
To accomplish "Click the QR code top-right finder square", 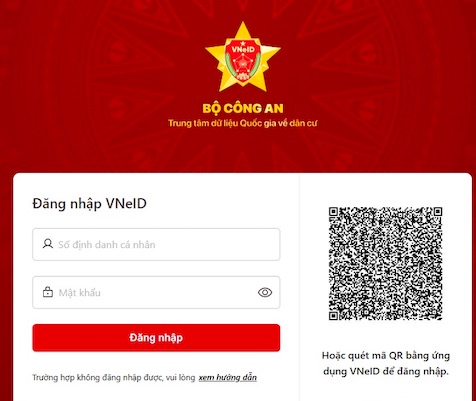I will [x=438, y=212].
